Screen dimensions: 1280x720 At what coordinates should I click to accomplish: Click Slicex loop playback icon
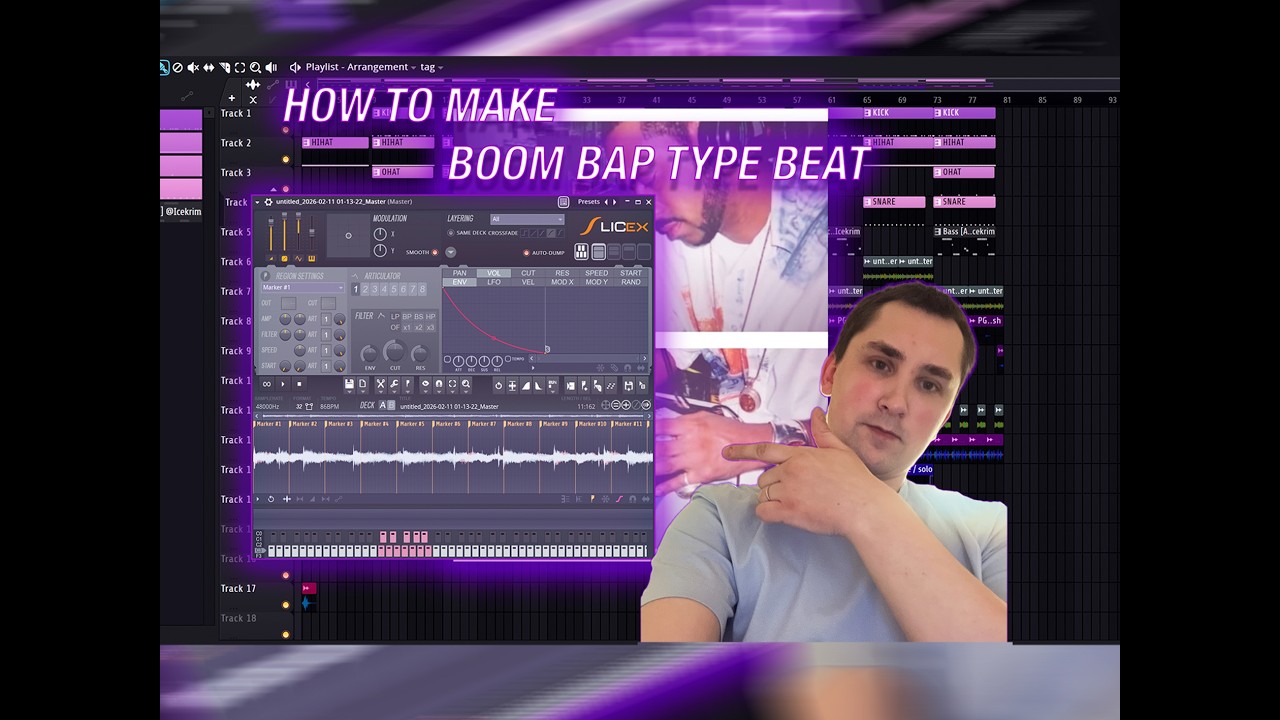coord(266,384)
